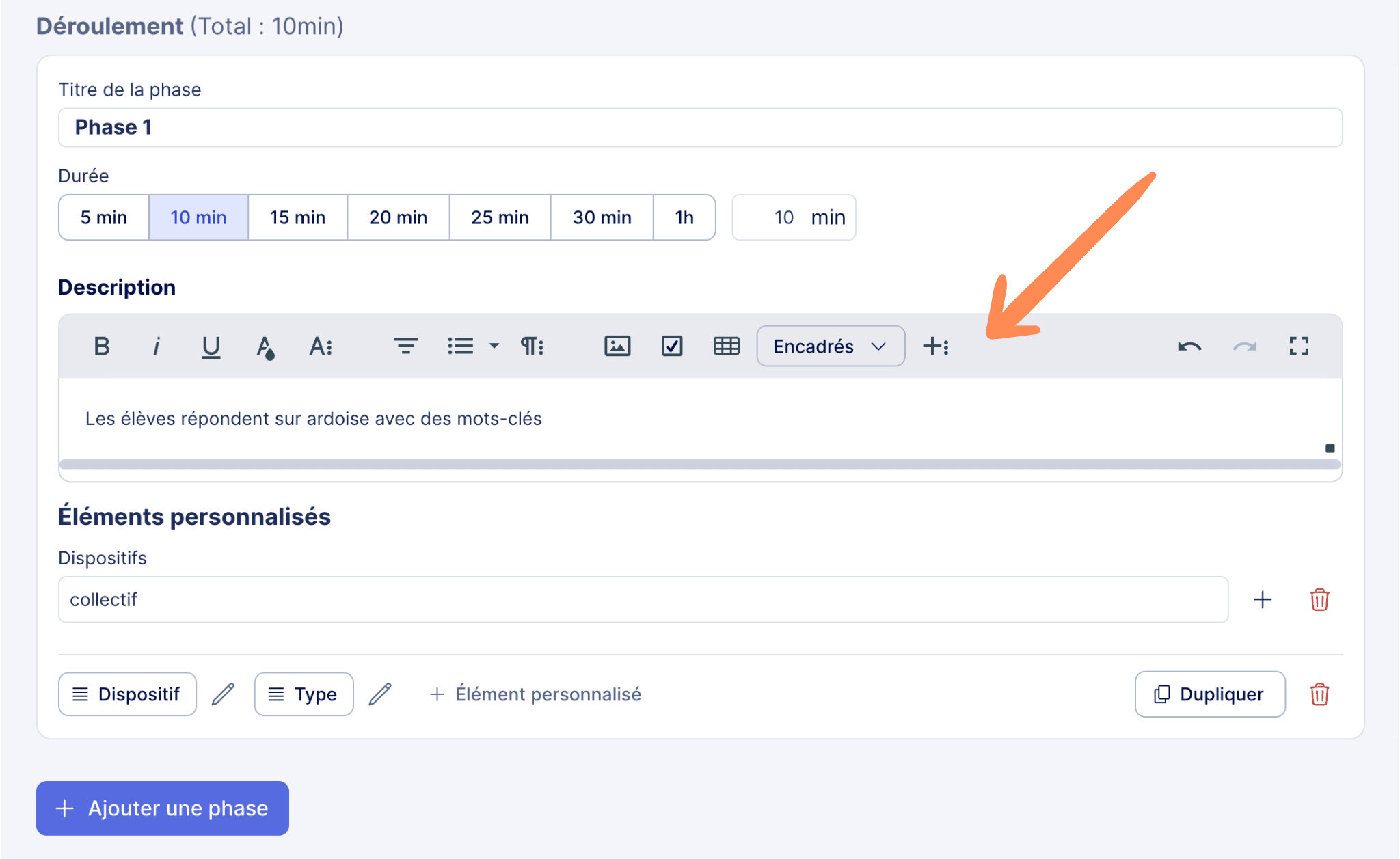The height and width of the screenshot is (859, 1400).
Task: Toggle underline formatting
Action: point(211,346)
